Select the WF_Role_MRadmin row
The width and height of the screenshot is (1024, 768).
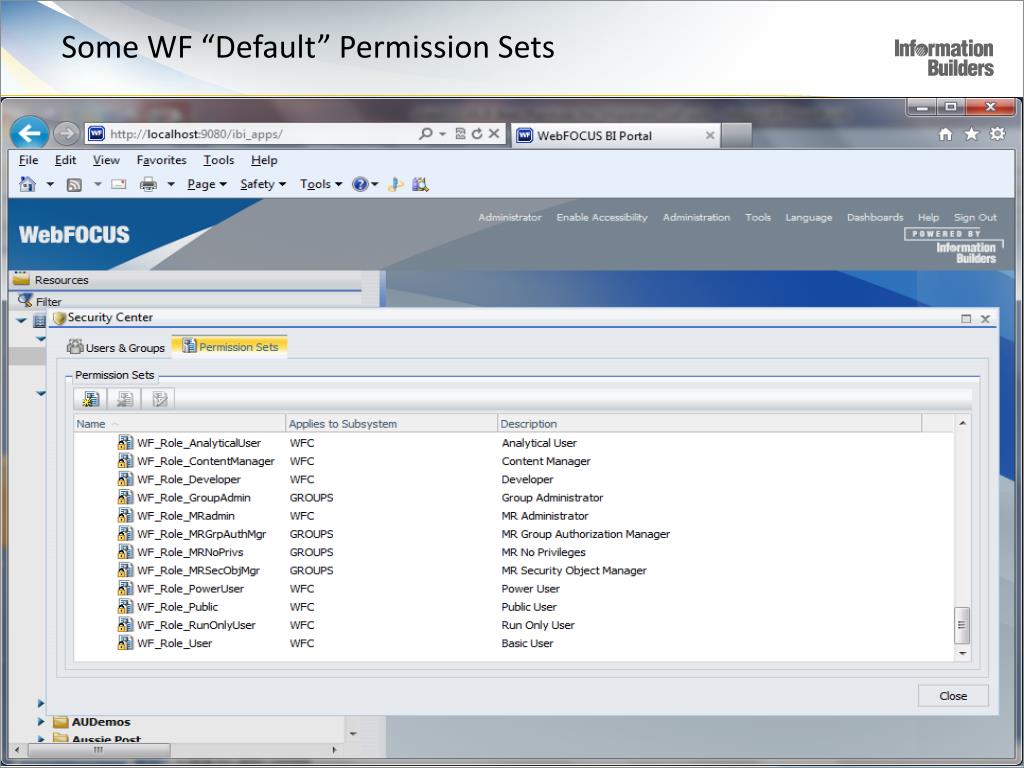[x=513, y=516]
